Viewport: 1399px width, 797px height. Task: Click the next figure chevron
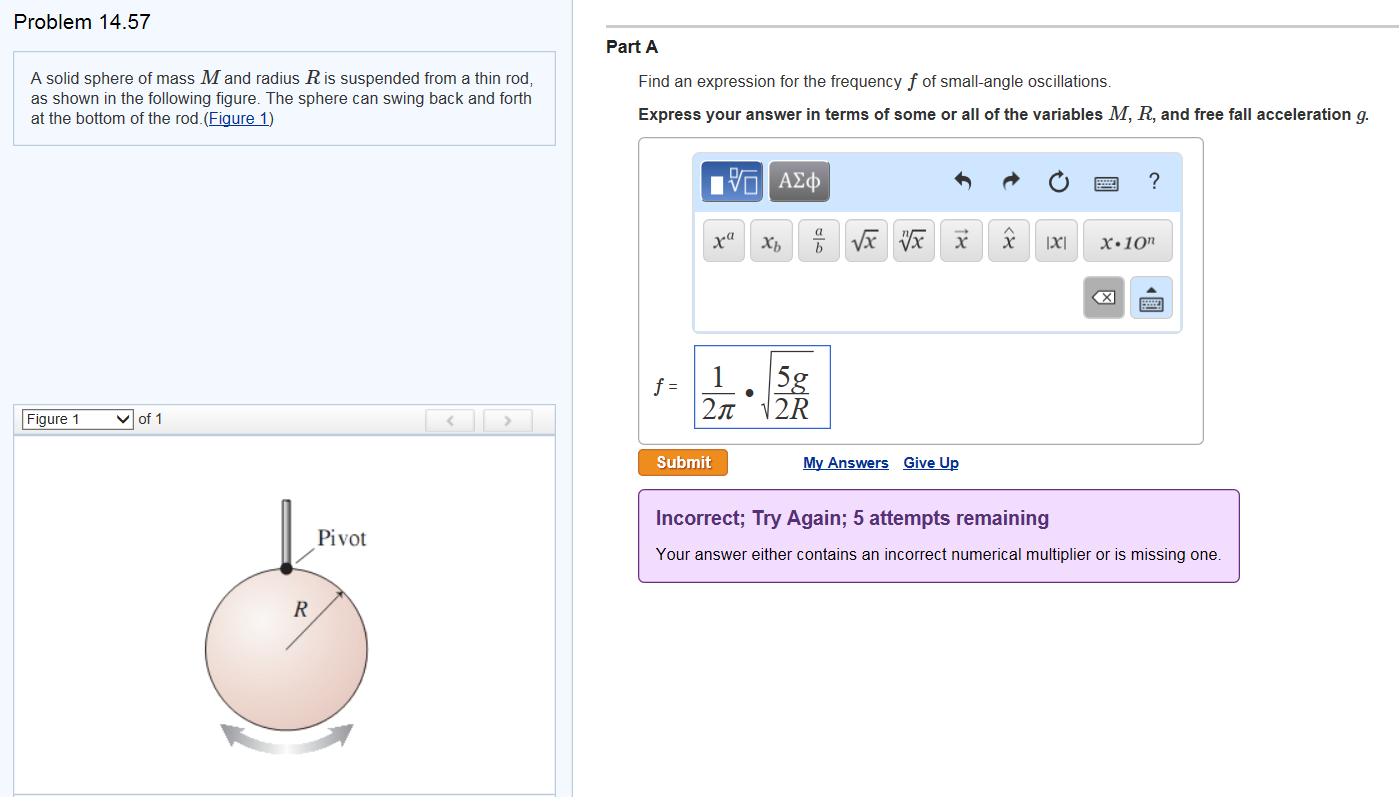508,420
